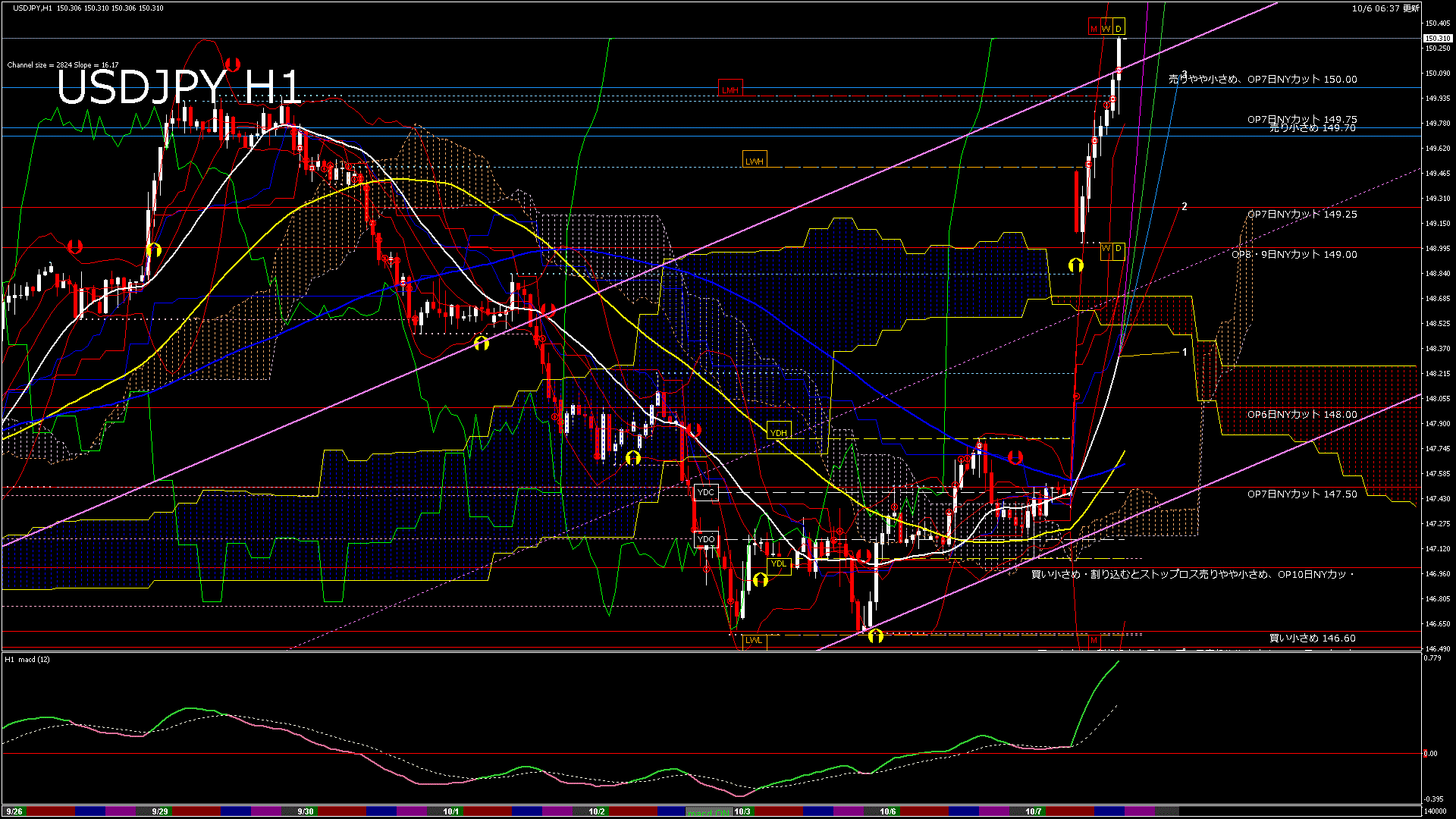Image resolution: width=1456 pixels, height=819 pixels.
Task: Click the white YDO label box
Action: (706, 539)
